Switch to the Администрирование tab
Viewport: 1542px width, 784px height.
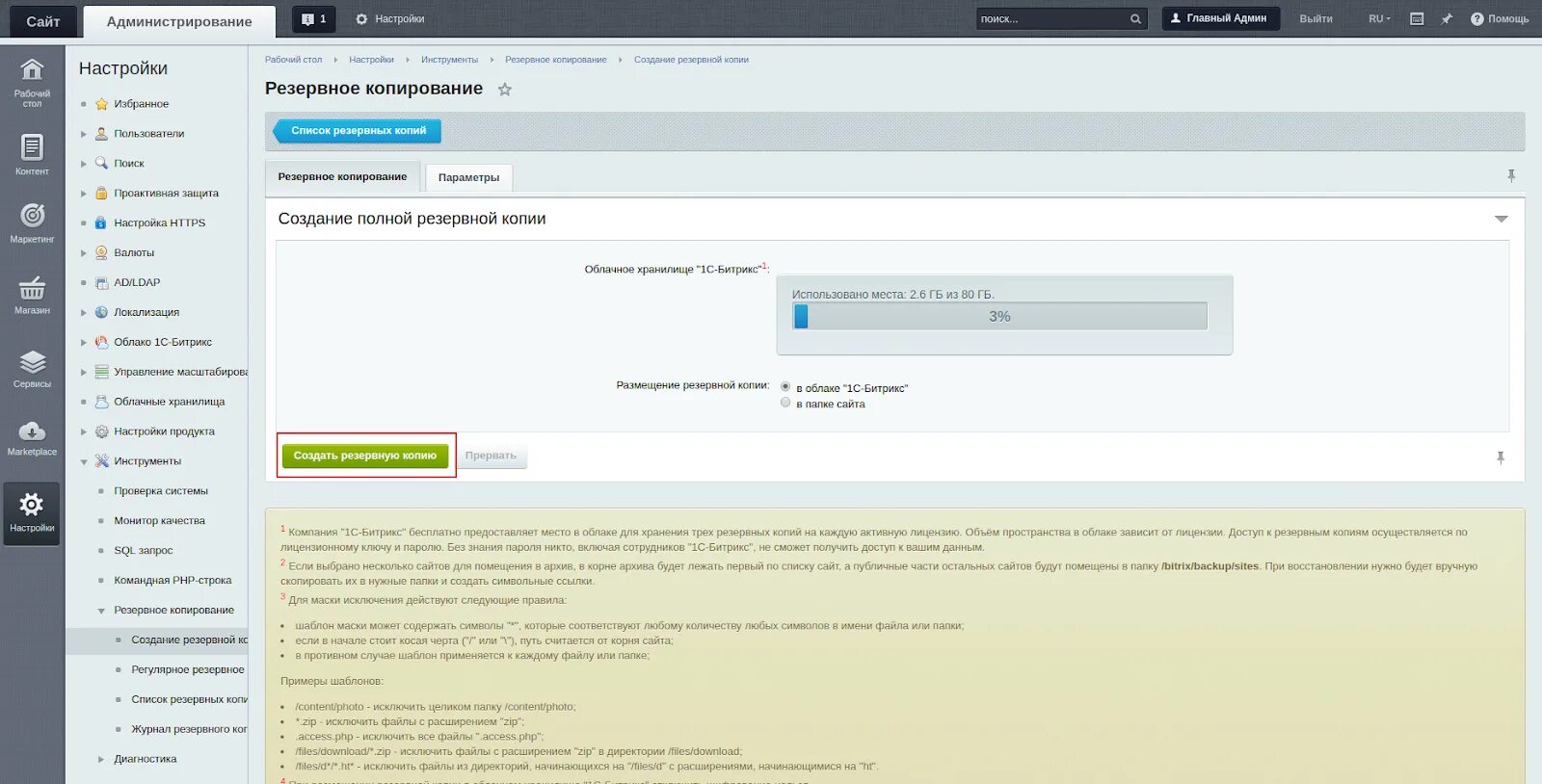[179, 21]
